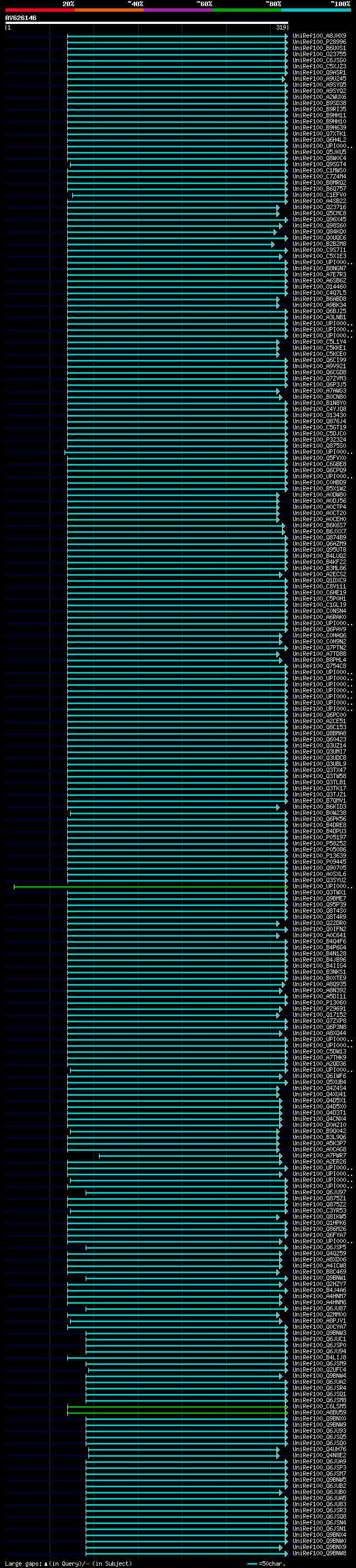Open hit UniRef100_Q3SYU2

tap(319, 880)
